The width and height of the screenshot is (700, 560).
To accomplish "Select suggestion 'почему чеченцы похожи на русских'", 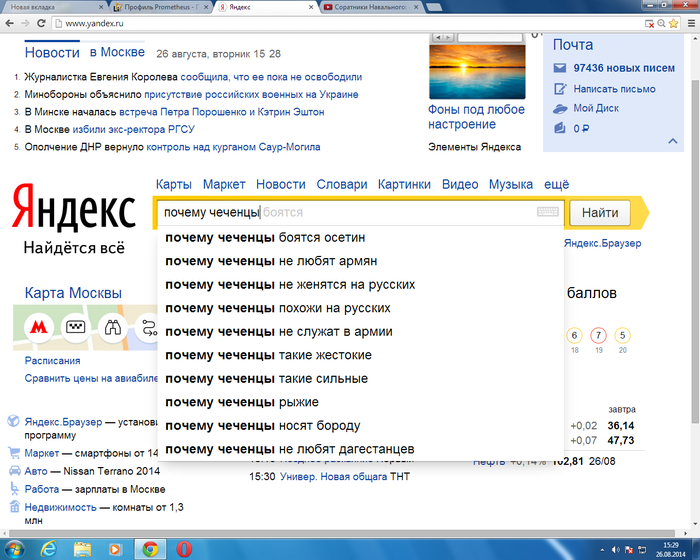I will (361, 308).
